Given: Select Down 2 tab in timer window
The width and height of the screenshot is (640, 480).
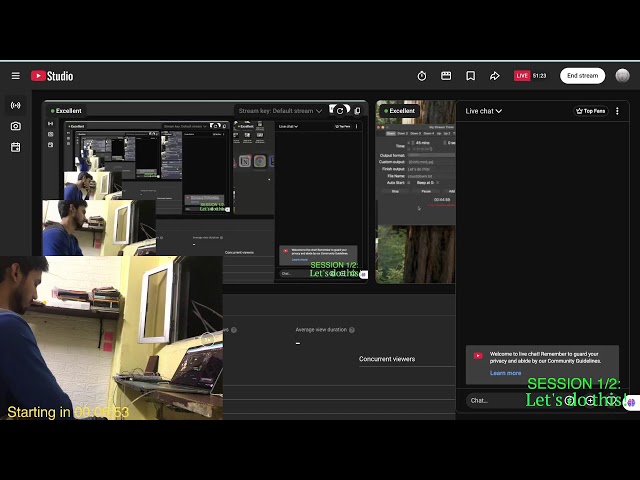Looking at the screenshot, I should coord(403,133).
